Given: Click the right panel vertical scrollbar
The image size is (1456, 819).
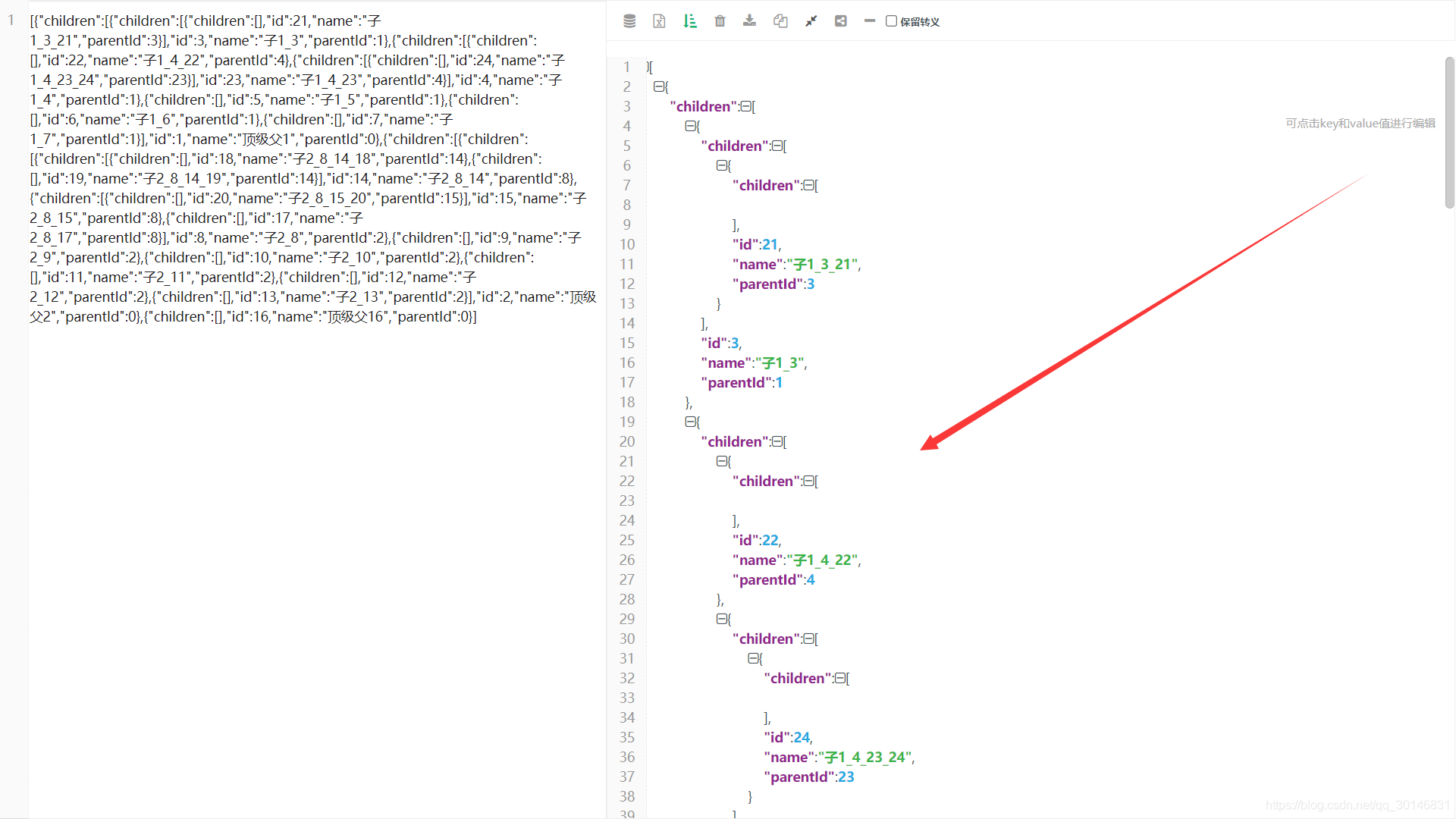Looking at the screenshot, I should pos(1449,133).
